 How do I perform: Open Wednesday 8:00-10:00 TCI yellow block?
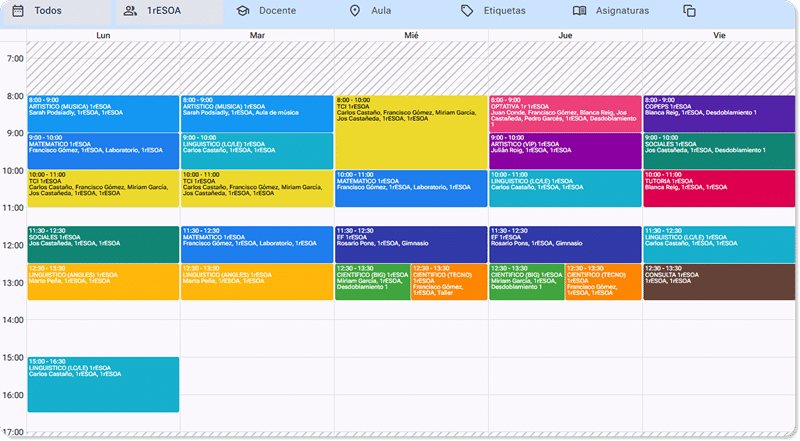pos(411,133)
